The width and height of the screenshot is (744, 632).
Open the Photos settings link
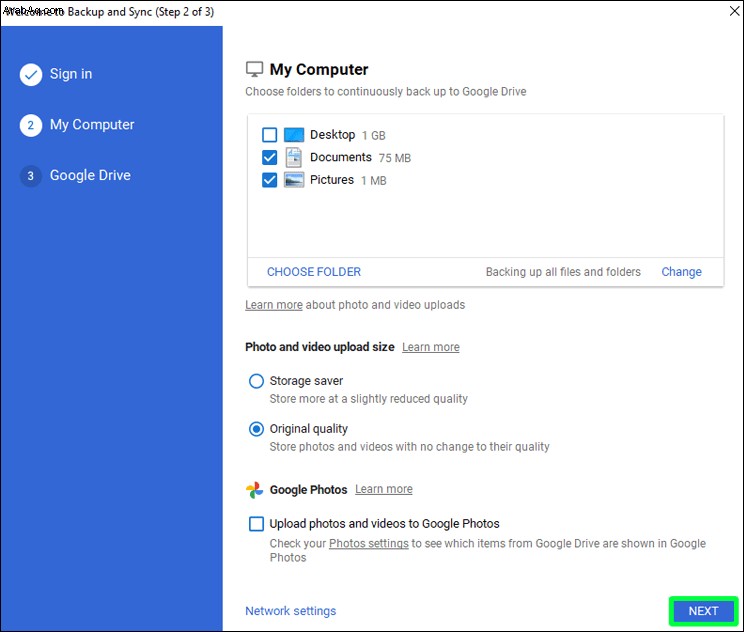click(x=369, y=543)
